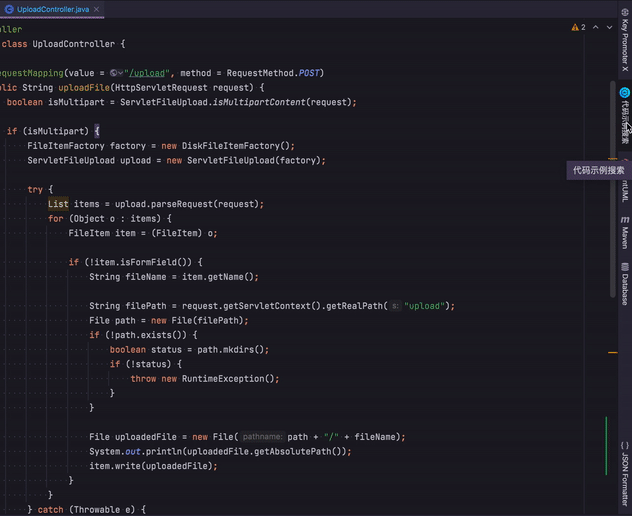Select the UploadController.java editor tab
Viewport: 632px width, 516px height.
coord(52,9)
